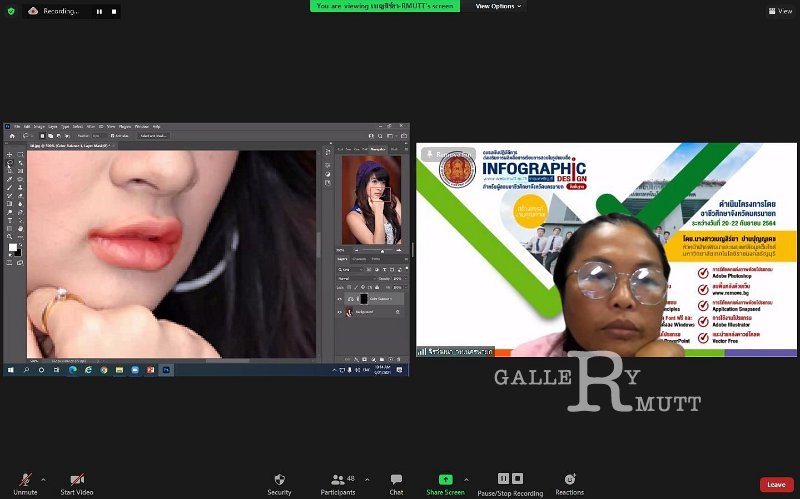Screen dimensions: 800x499
Task: Click the red Leave button
Action: (776, 484)
